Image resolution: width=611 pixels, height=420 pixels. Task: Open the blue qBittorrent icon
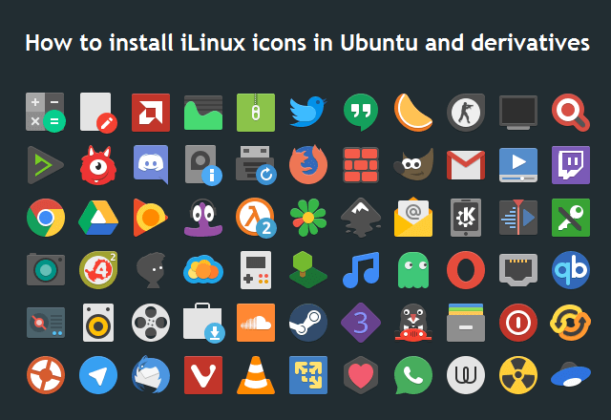point(571,270)
